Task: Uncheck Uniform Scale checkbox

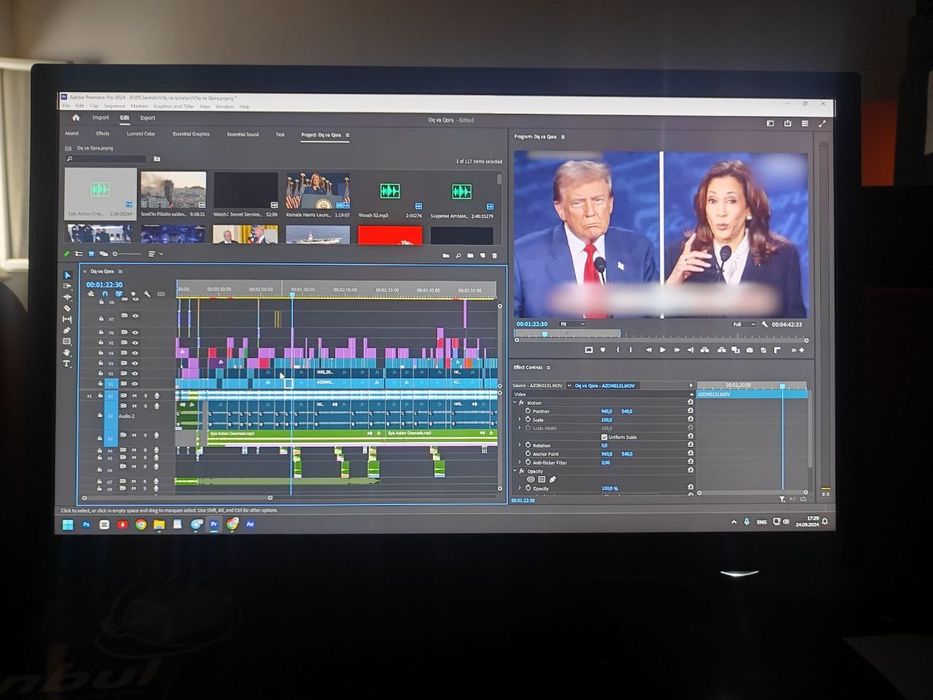Action: [604, 437]
